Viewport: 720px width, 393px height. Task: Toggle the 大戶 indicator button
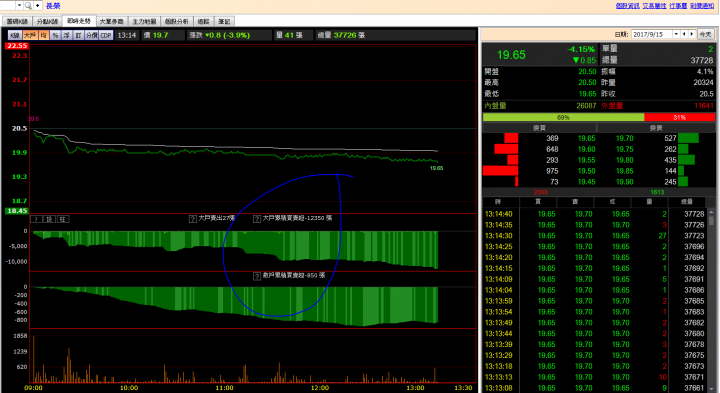(30, 35)
